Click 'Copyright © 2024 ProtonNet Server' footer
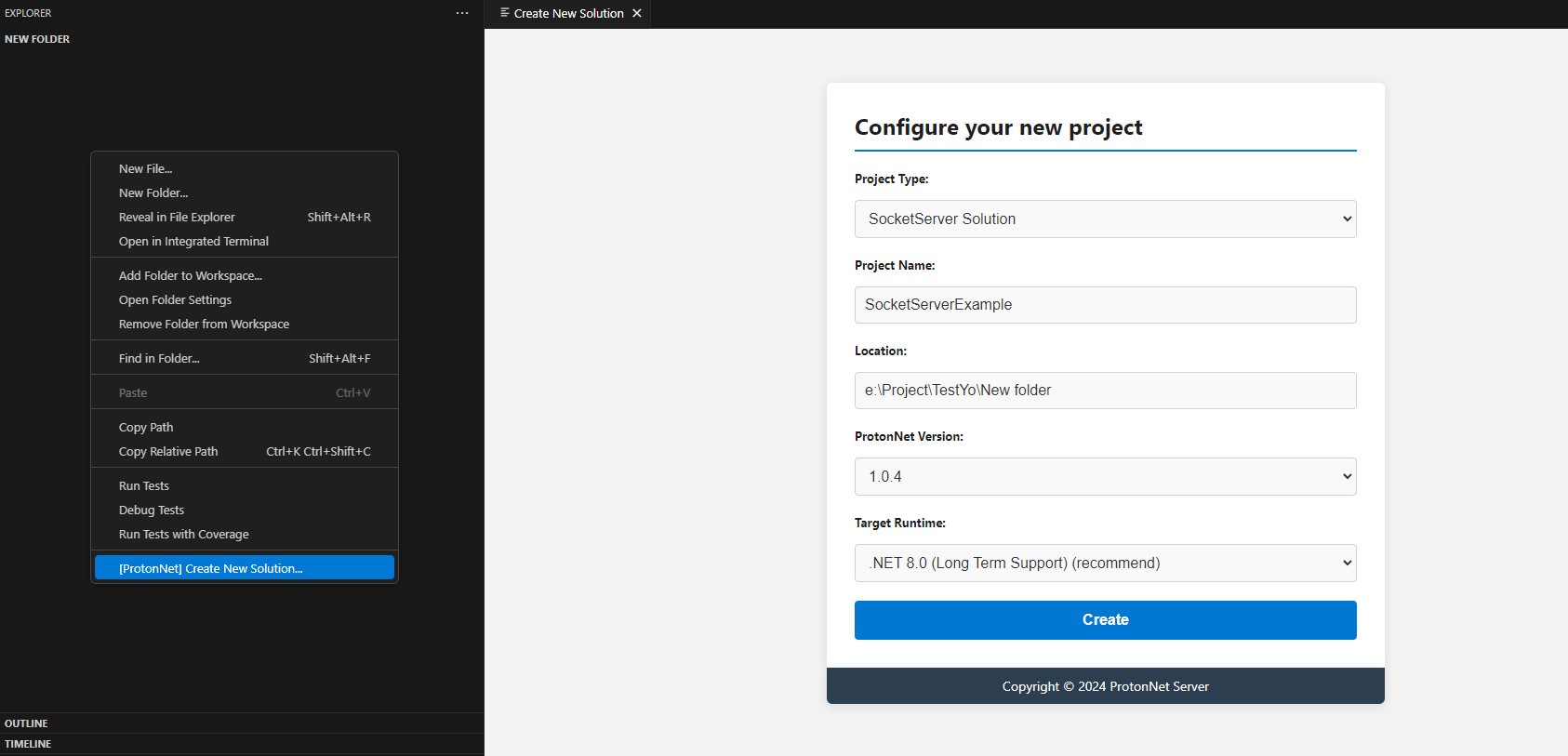The width and height of the screenshot is (1568, 756). pyautogui.click(x=1105, y=686)
